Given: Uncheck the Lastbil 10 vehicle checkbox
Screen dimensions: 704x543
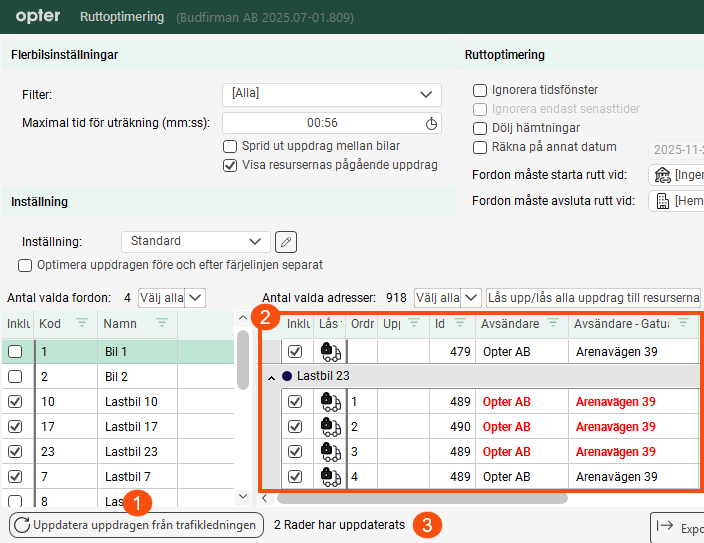Looking at the screenshot, I should pos(16,402).
